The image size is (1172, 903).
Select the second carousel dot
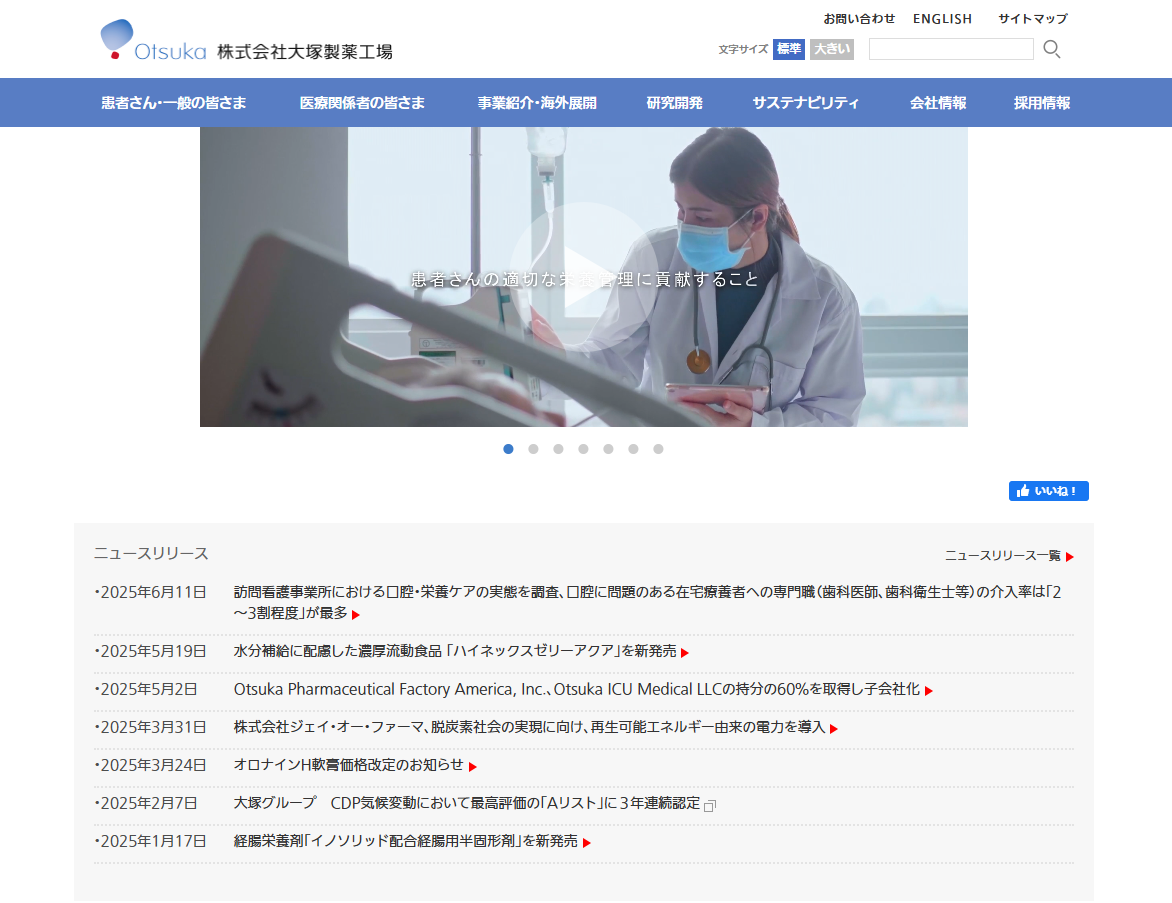click(x=533, y=449)
